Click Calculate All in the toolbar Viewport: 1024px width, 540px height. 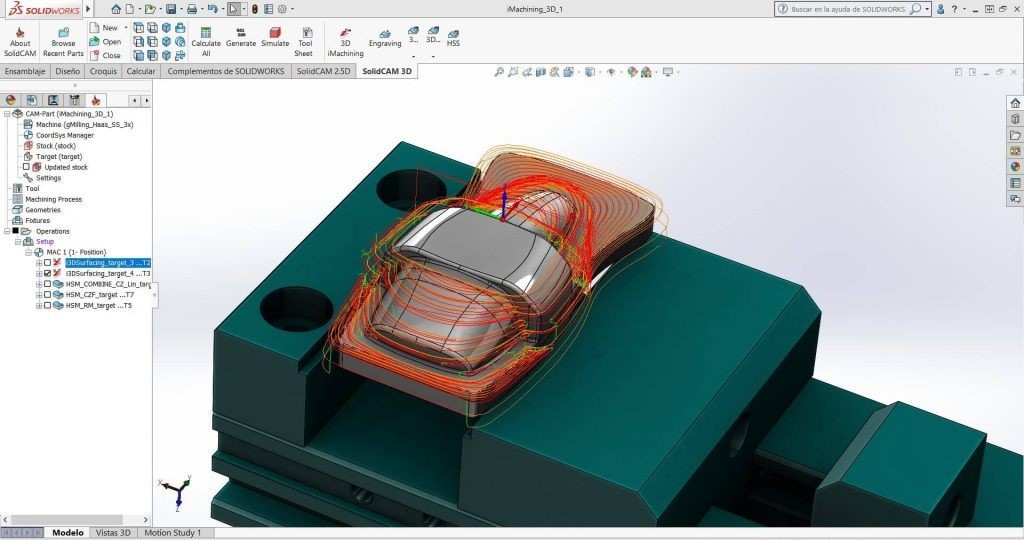(206, 37)
